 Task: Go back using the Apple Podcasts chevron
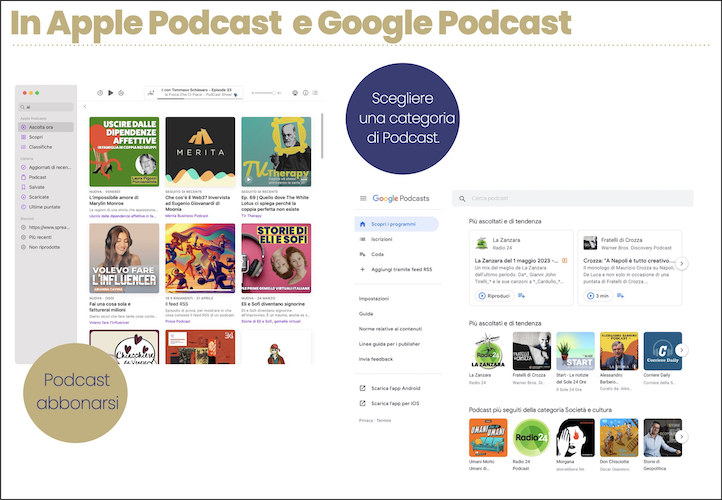(x=85, y=106)
